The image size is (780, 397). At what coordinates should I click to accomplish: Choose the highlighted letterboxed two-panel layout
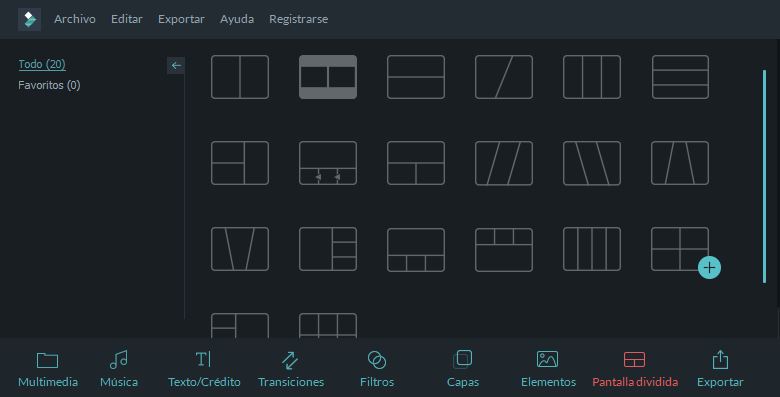[328, 77]
